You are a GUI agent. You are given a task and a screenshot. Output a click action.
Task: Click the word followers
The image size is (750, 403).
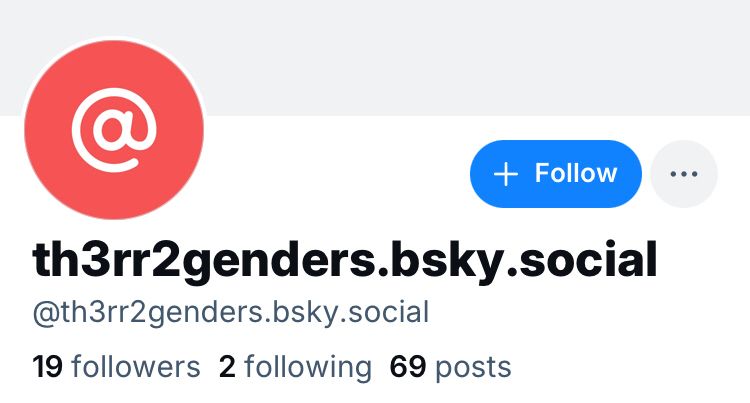tap(136, 367)
